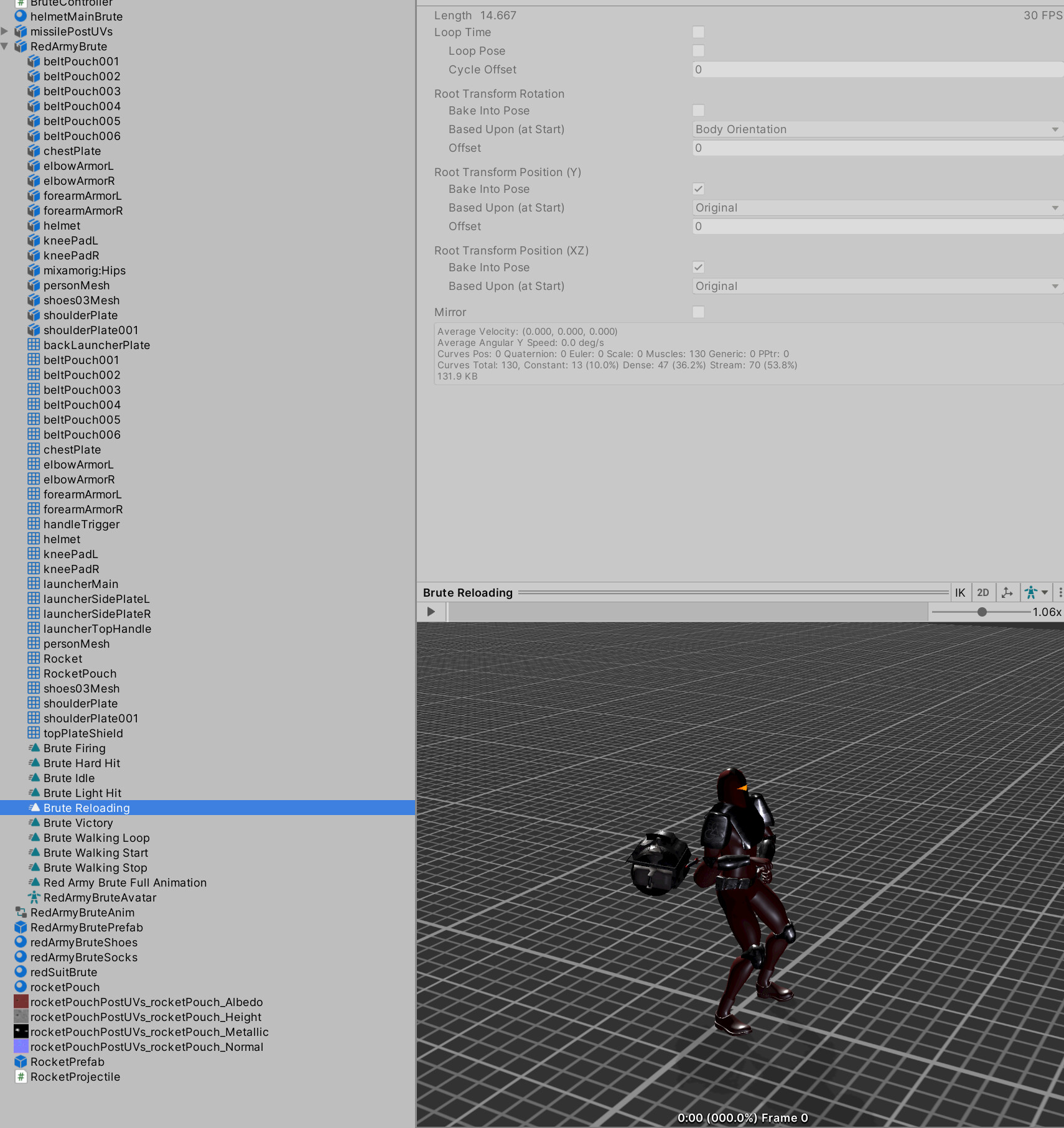Screen dimensions: 1064x1128
Task: Click the axis gizmo icon in preview toolbar
Action: [1007, 592]
